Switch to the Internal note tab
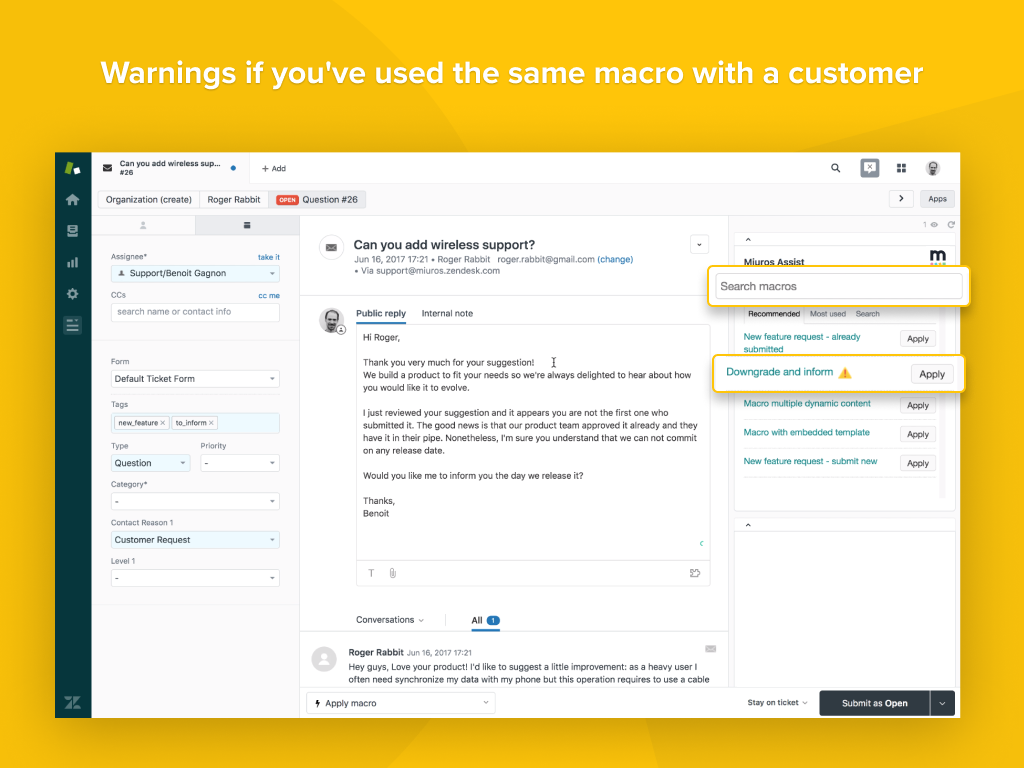This screenshot has height=768, width=1024. pyautogui.click(x=447, y=314)
